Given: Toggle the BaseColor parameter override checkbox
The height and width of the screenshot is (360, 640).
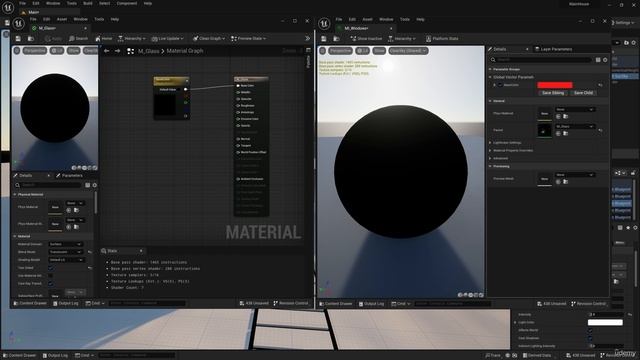Looking at the screenshot, I should pos(500,85).
